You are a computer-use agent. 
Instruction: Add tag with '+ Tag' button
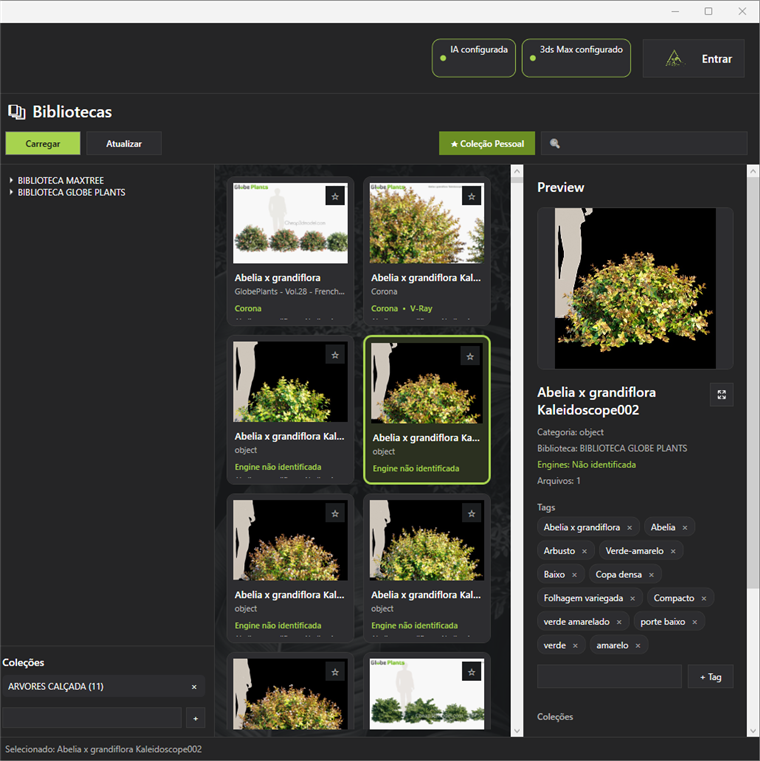click(x=710, y=677)
